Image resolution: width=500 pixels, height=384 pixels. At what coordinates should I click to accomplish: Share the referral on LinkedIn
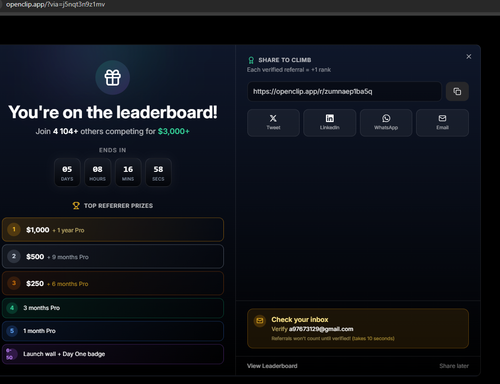click(x=330, y=122)
